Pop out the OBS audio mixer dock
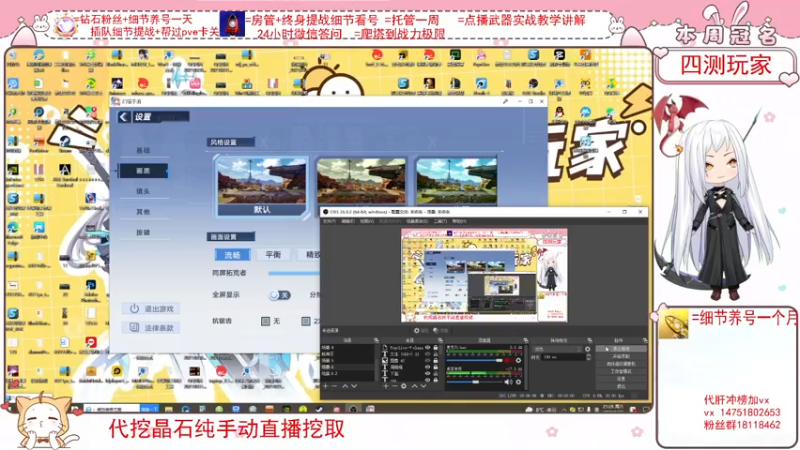The image size is (800, 450). [x=526, y=340]
